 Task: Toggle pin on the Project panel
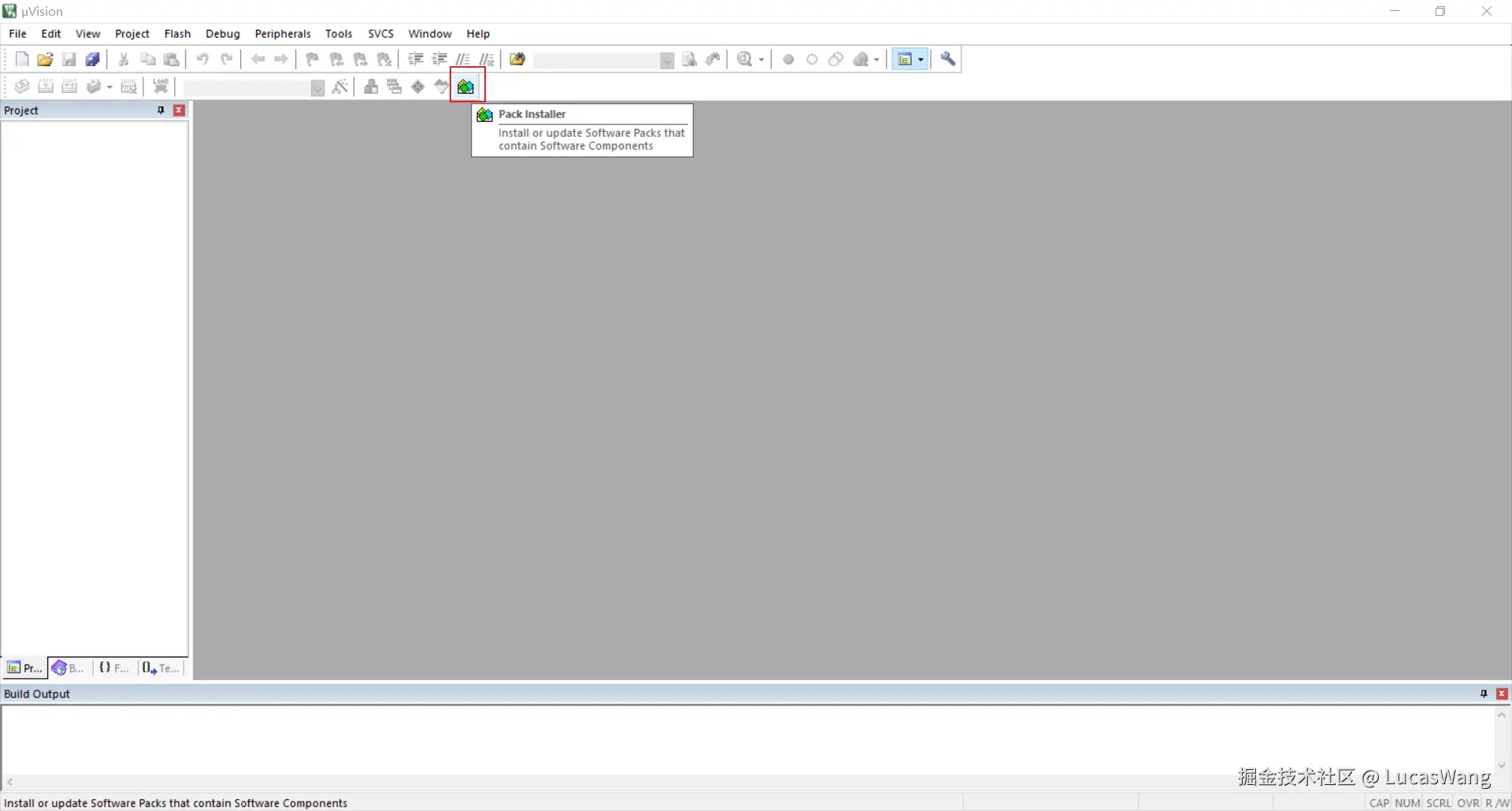(159, 110)
